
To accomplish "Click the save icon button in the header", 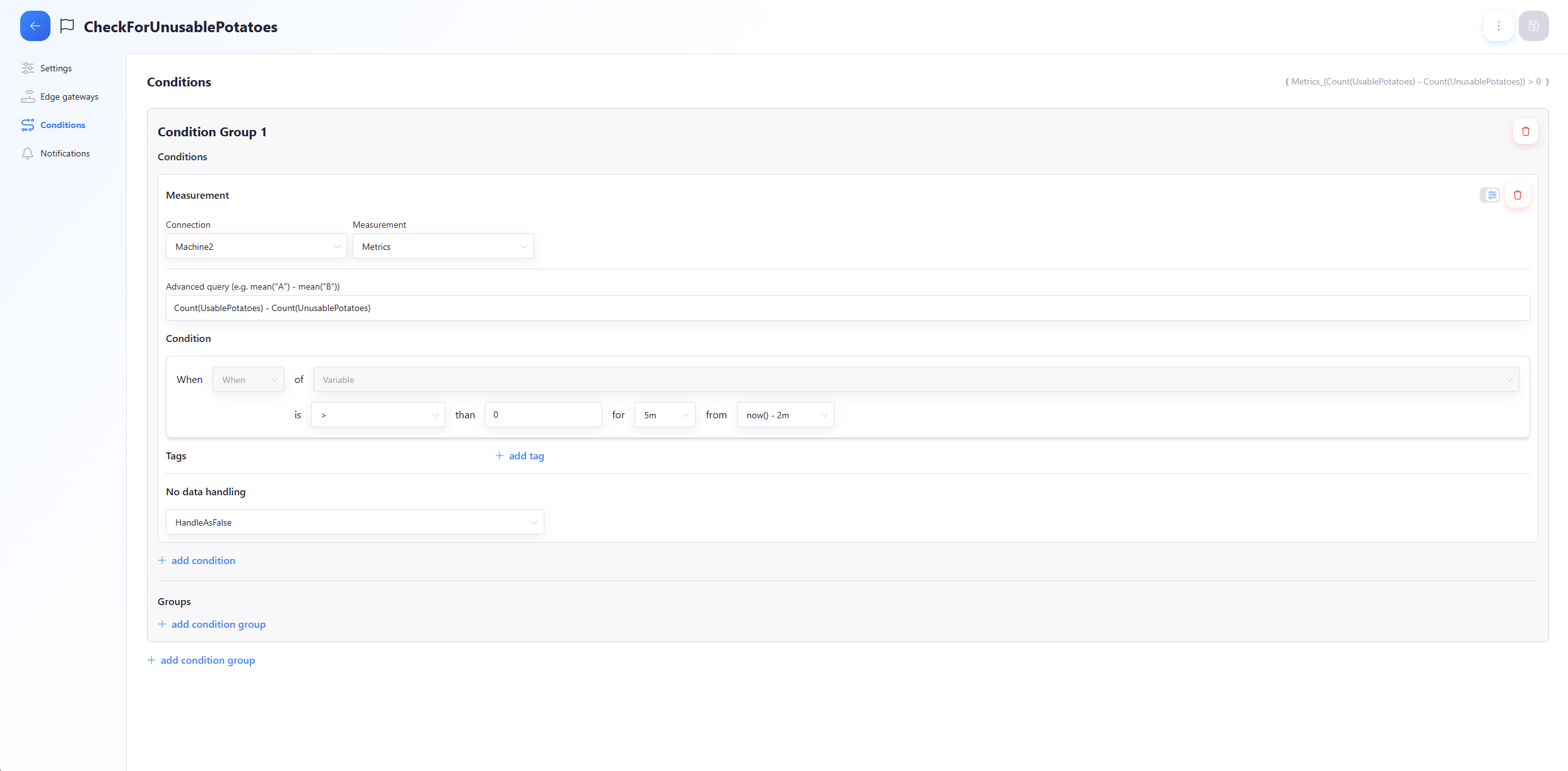I will point(1534,26).
